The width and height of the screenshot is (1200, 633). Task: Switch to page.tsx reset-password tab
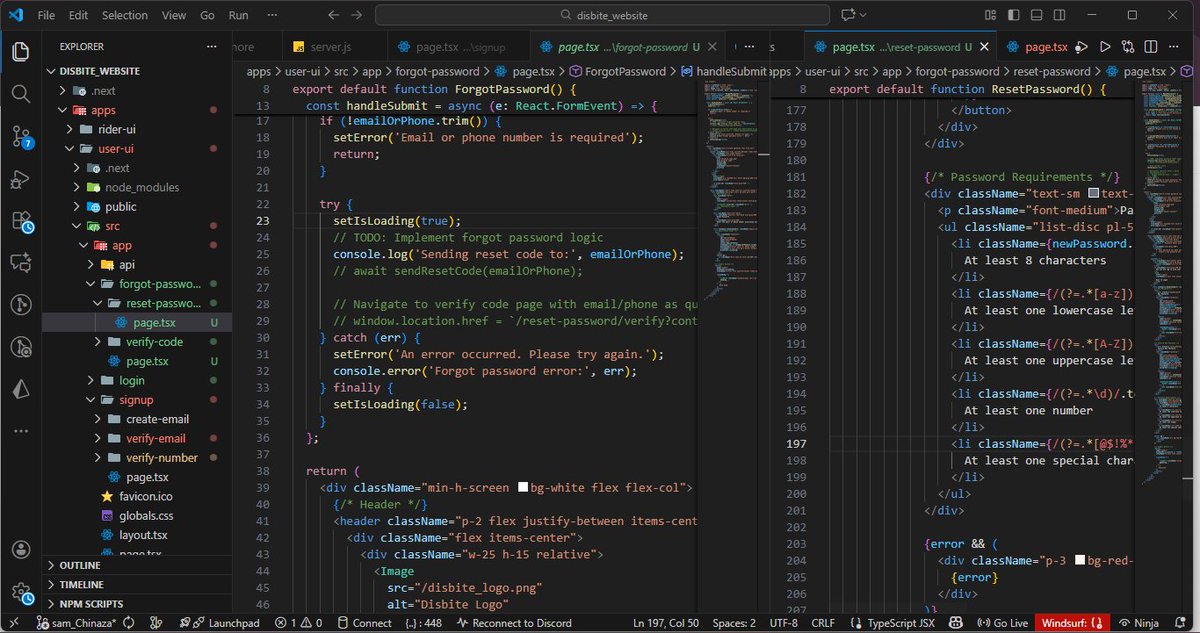902,47
